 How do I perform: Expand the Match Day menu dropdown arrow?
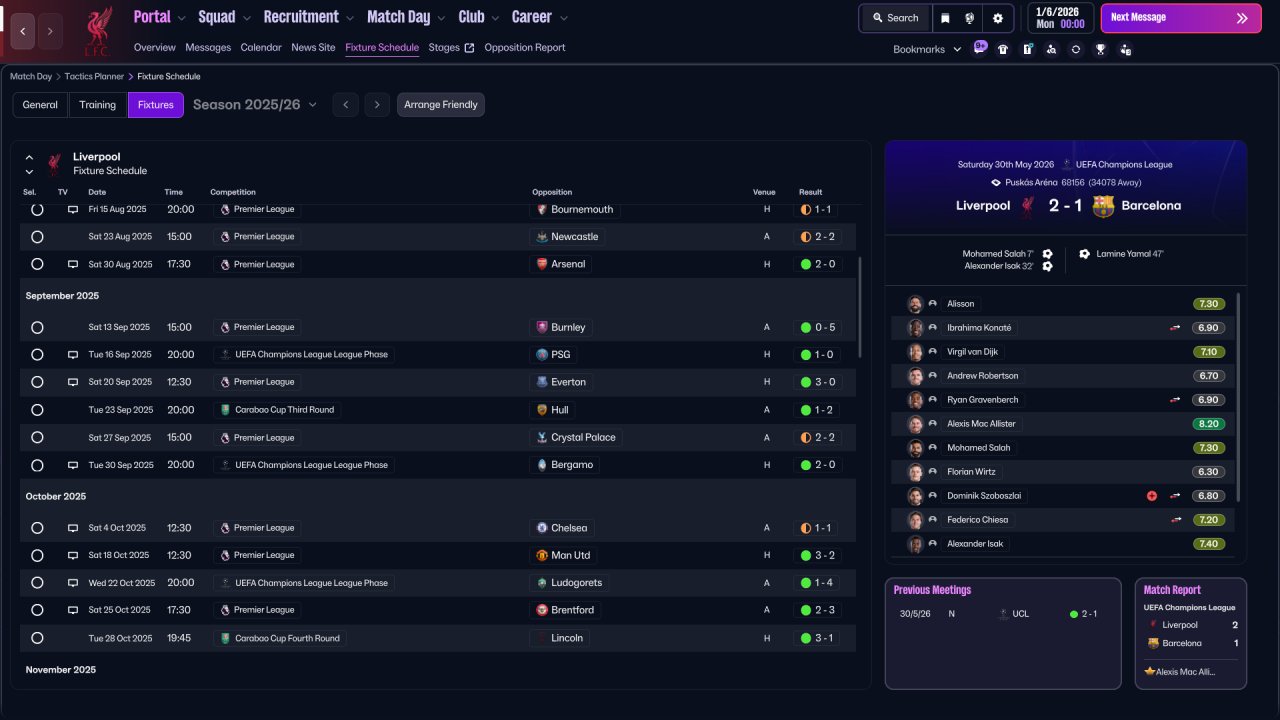coord(441,18)
